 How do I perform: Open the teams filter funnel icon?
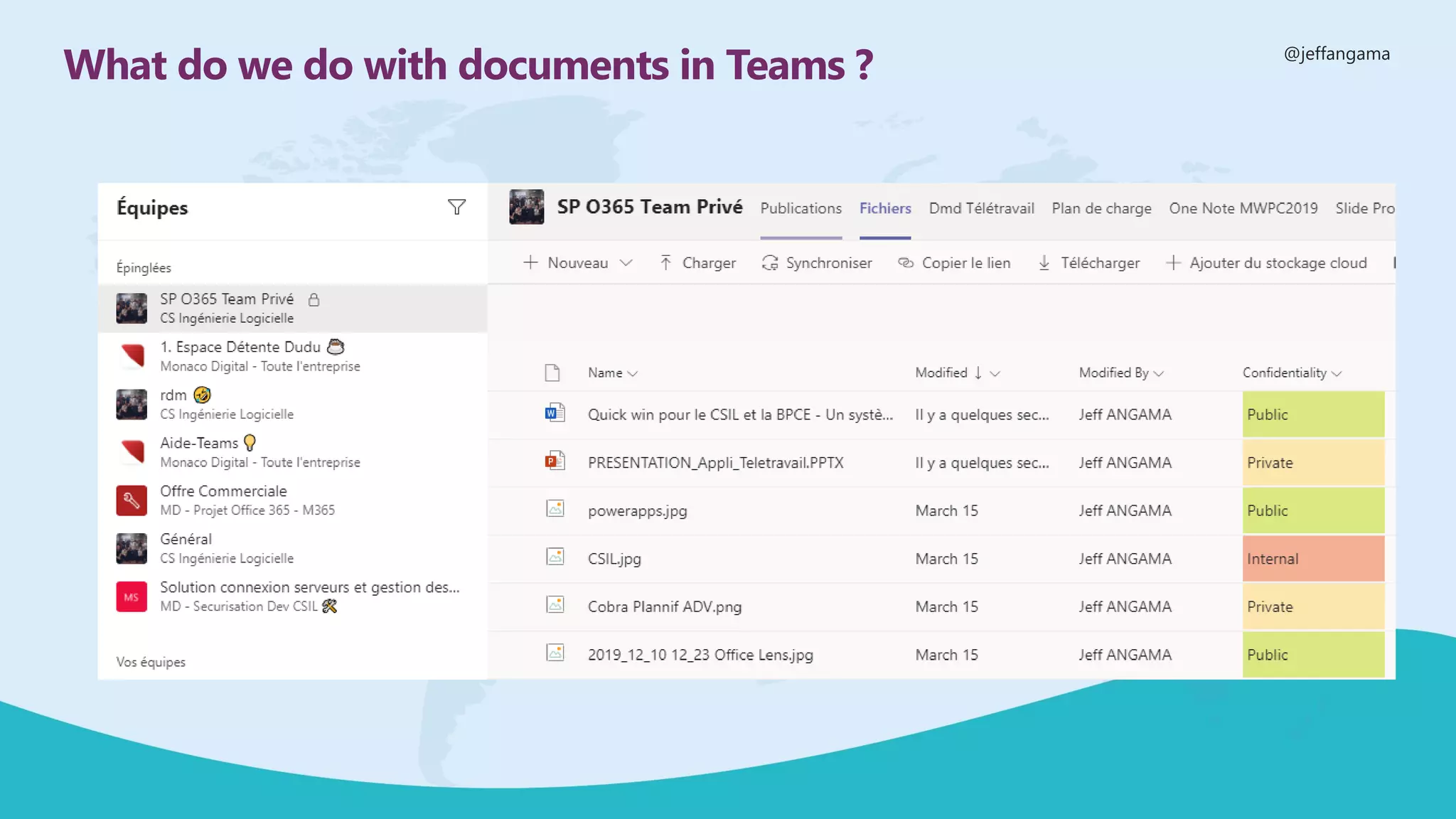coord(456,207)
